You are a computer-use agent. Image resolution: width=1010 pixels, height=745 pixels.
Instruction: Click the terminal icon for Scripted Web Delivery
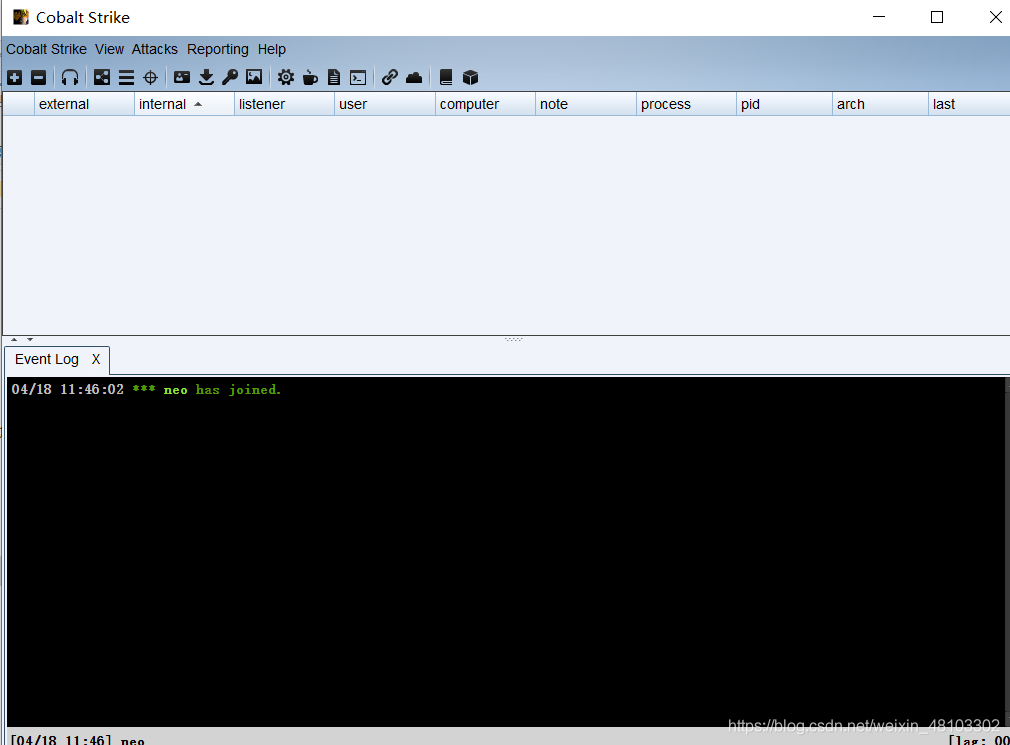click(358, 78)
